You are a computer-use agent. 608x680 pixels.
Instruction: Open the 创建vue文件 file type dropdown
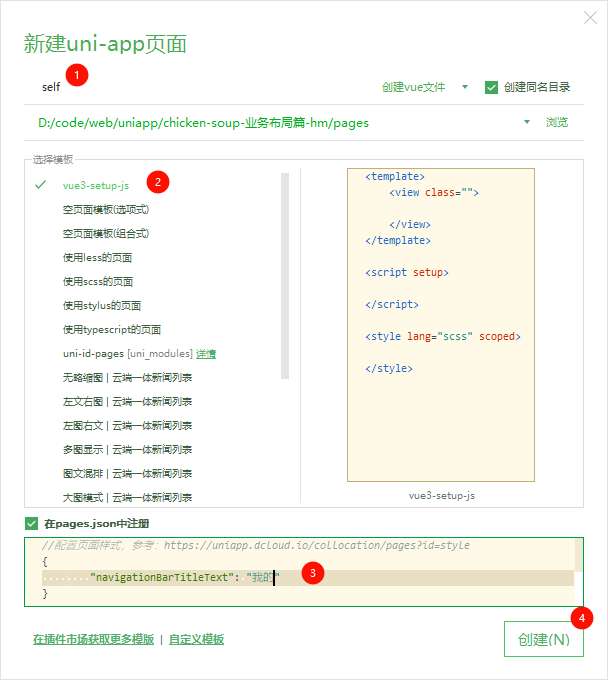coord(413,87)
